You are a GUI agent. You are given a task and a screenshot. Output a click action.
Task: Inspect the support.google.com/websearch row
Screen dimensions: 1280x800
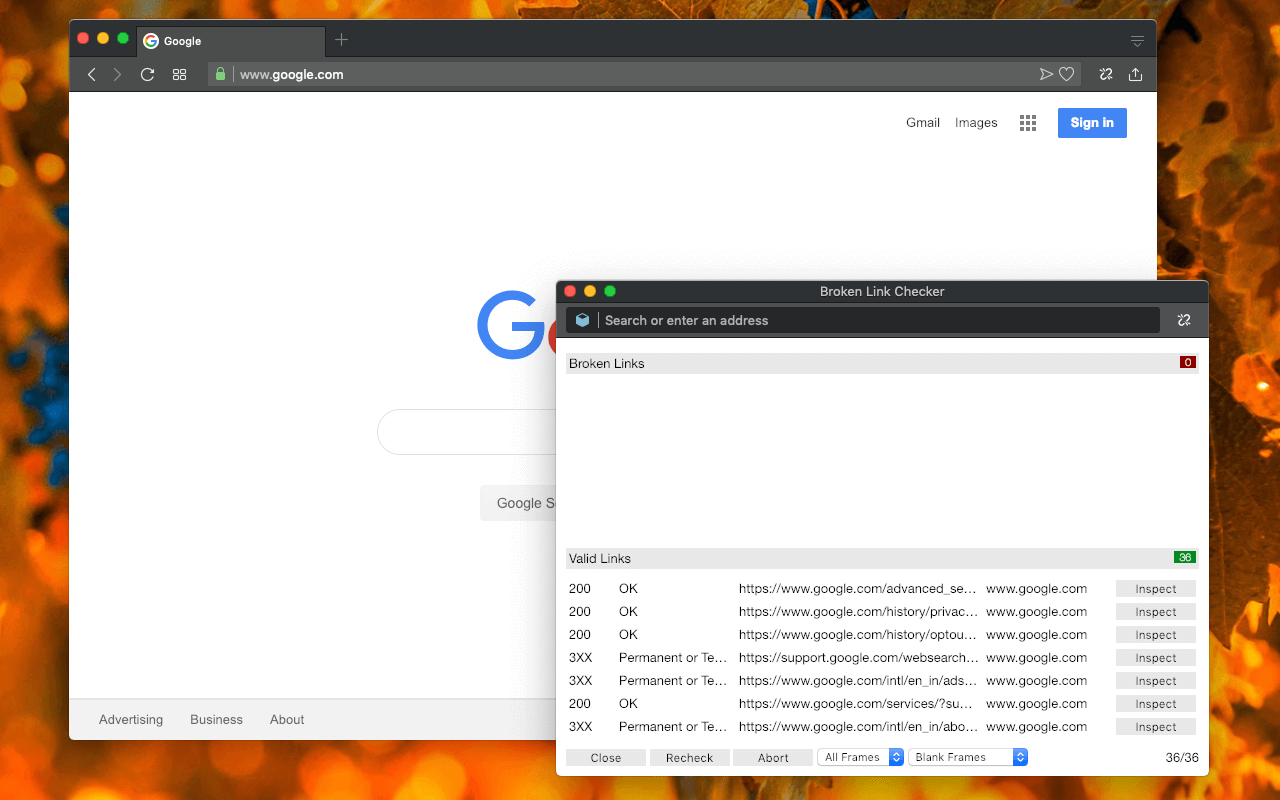click(x=1156, y=658)
